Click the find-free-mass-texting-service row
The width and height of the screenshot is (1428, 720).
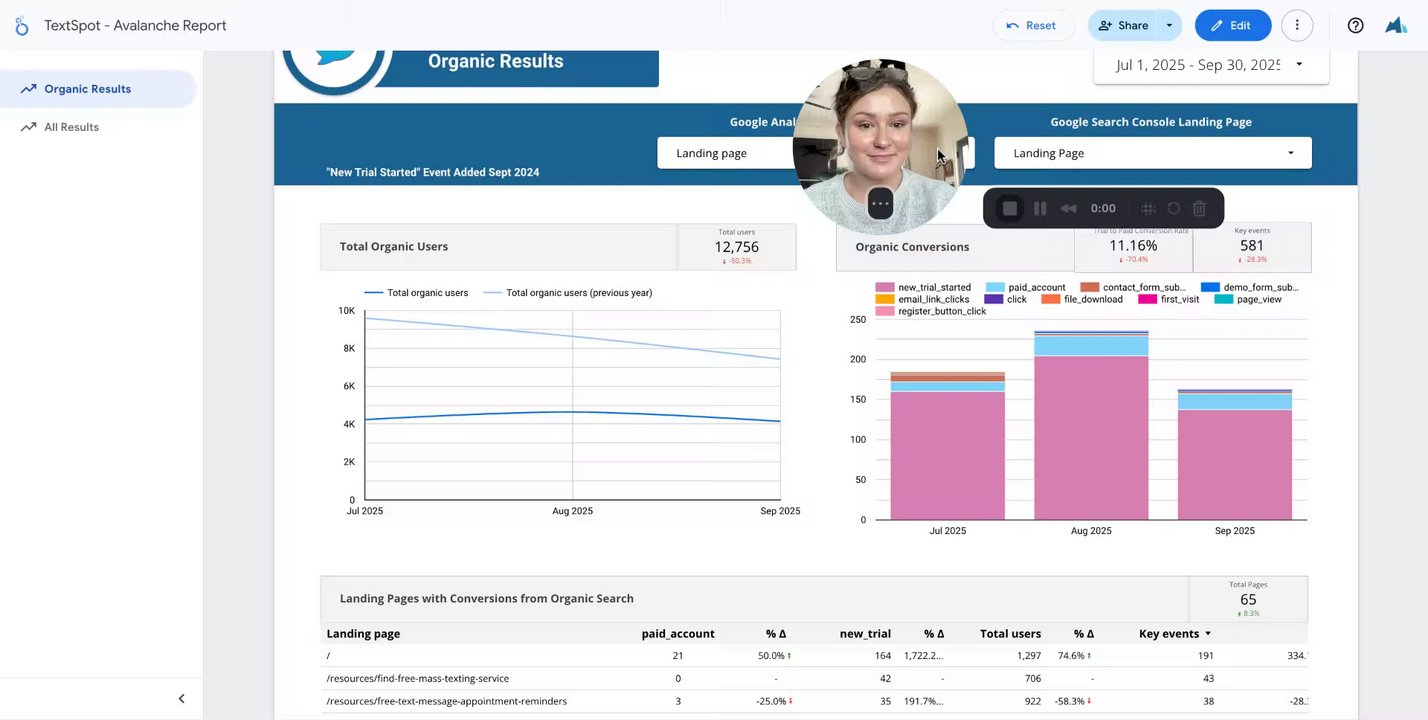point(816,678)
